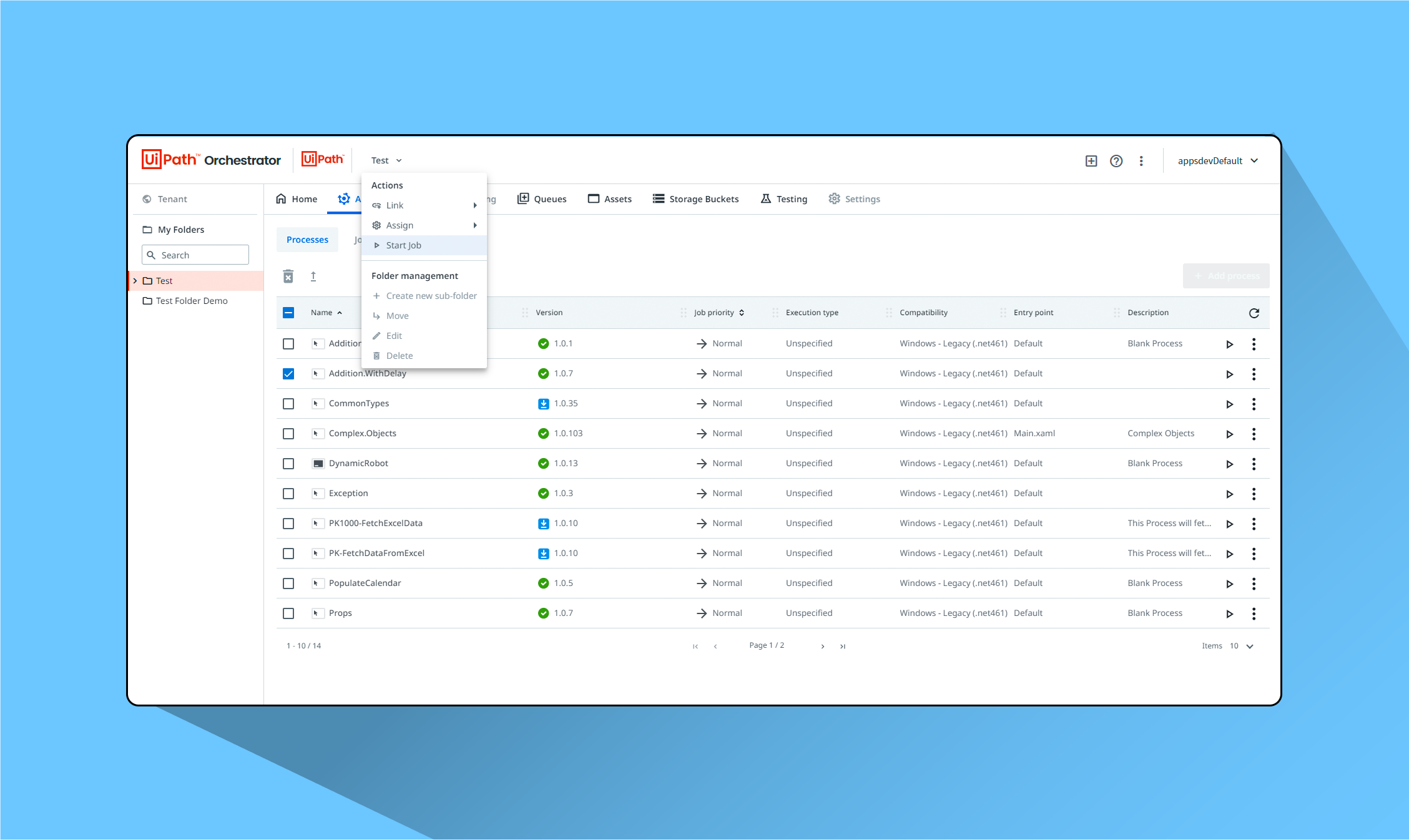Toggle the checkbox for CommonTypes process
The height and width of the screenshot is (840, 1409).
(x=289, y=403)
